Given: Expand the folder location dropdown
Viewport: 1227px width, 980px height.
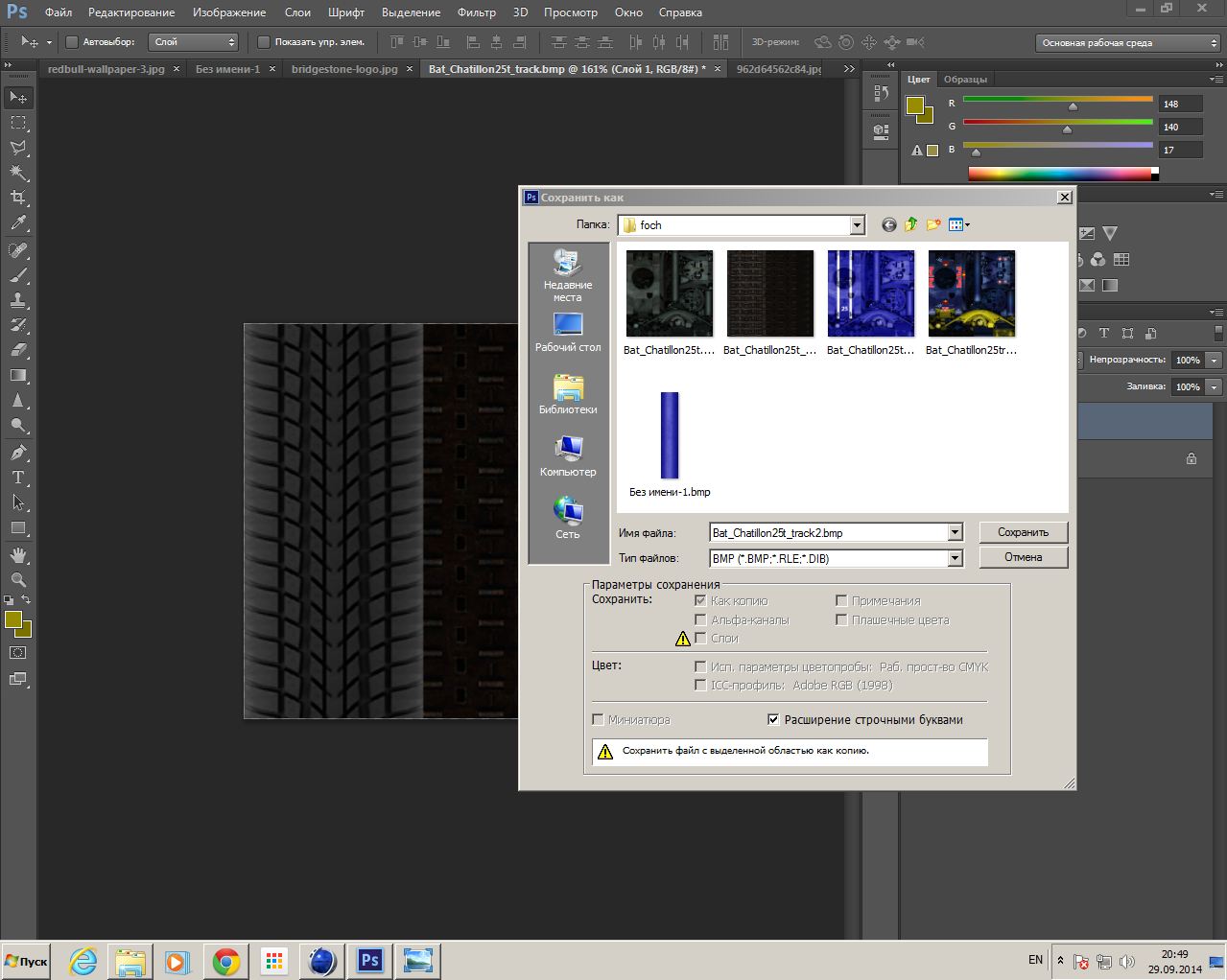Looking at the screenshot, I should (x=857, y=225).
